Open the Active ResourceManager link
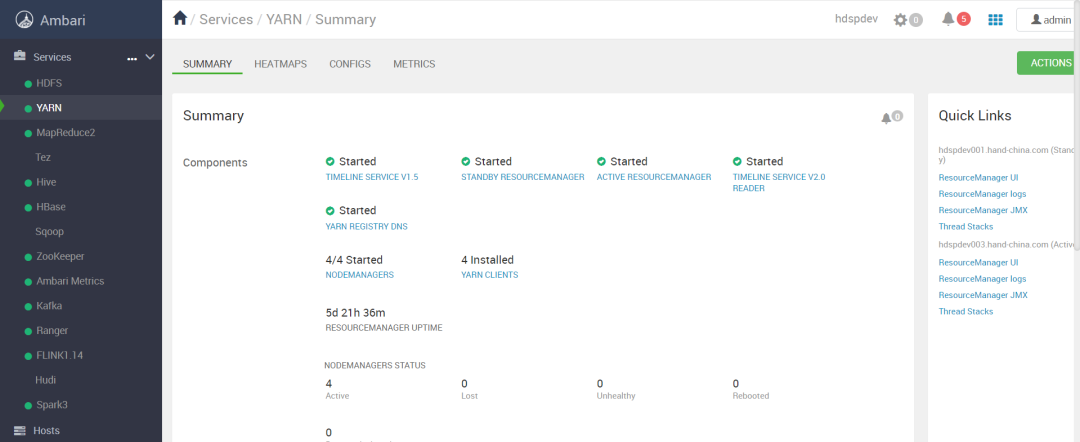Viewport: 1080px width, 442px height. click(653, 177)
